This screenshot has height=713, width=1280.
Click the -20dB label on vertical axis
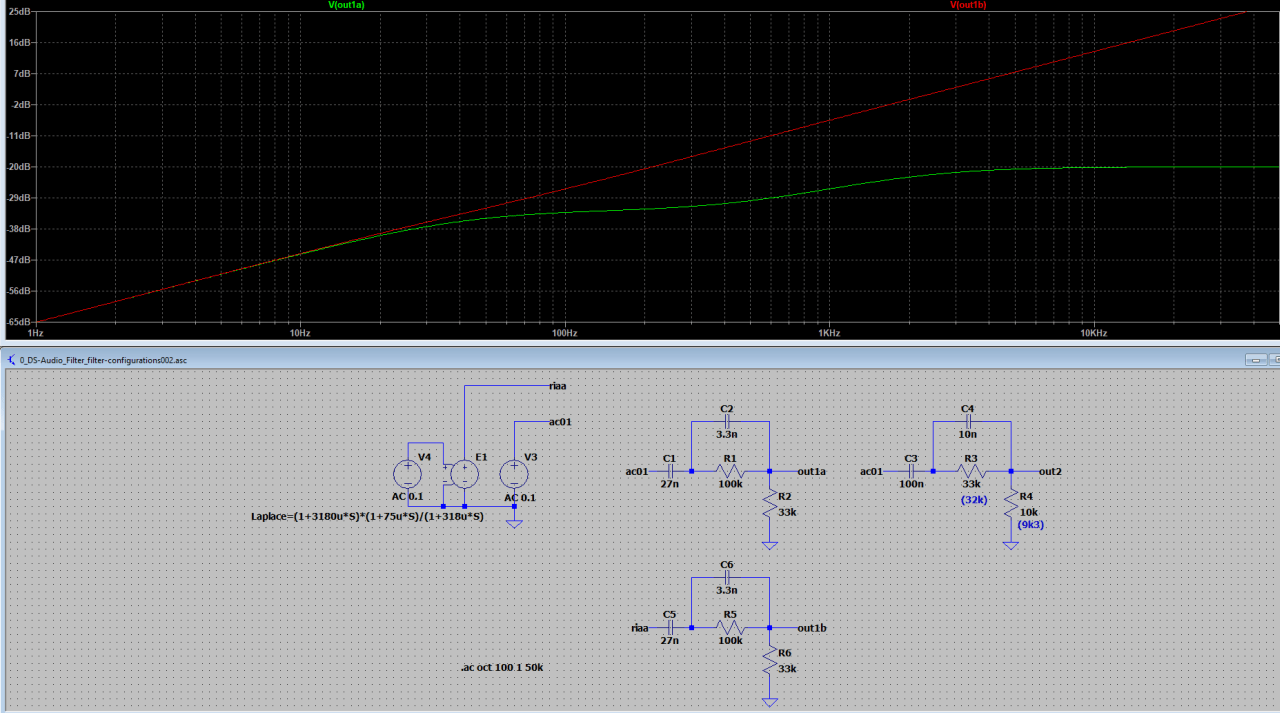point(17,167)
